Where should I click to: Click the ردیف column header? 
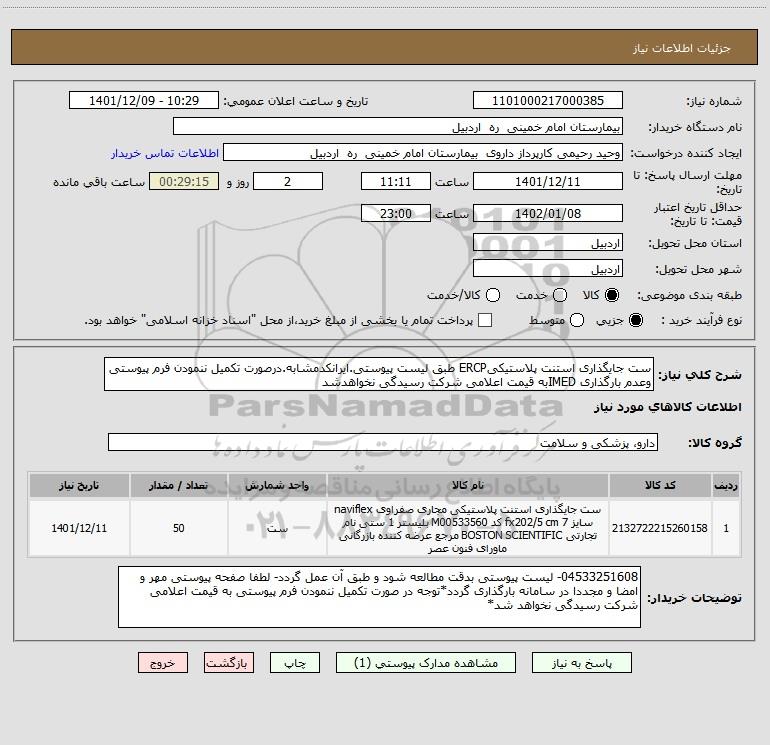tap(726, 485)
